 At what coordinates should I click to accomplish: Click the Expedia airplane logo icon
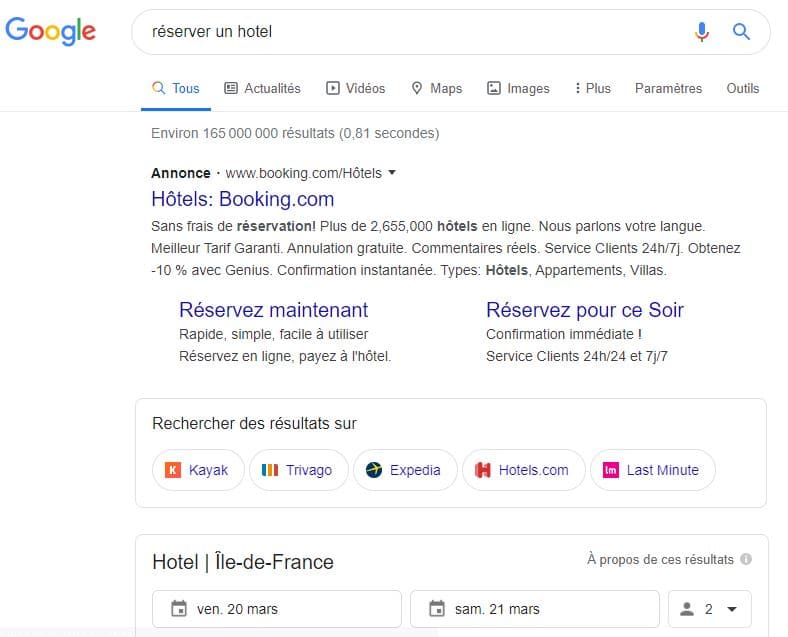pyautogui.click(x=374, y=470)
